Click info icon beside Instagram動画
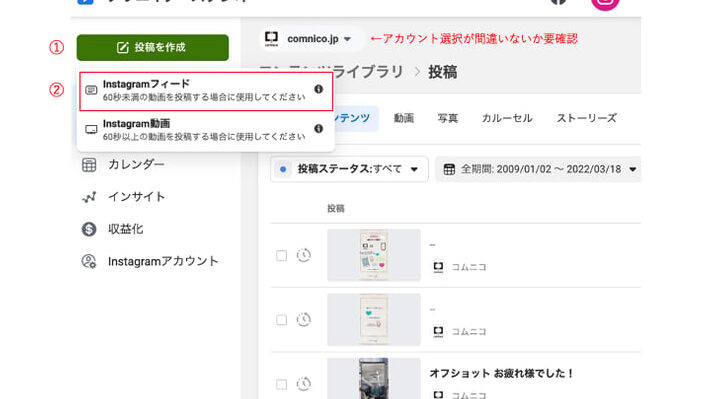711x399 pixels. (x=319, y=129)
